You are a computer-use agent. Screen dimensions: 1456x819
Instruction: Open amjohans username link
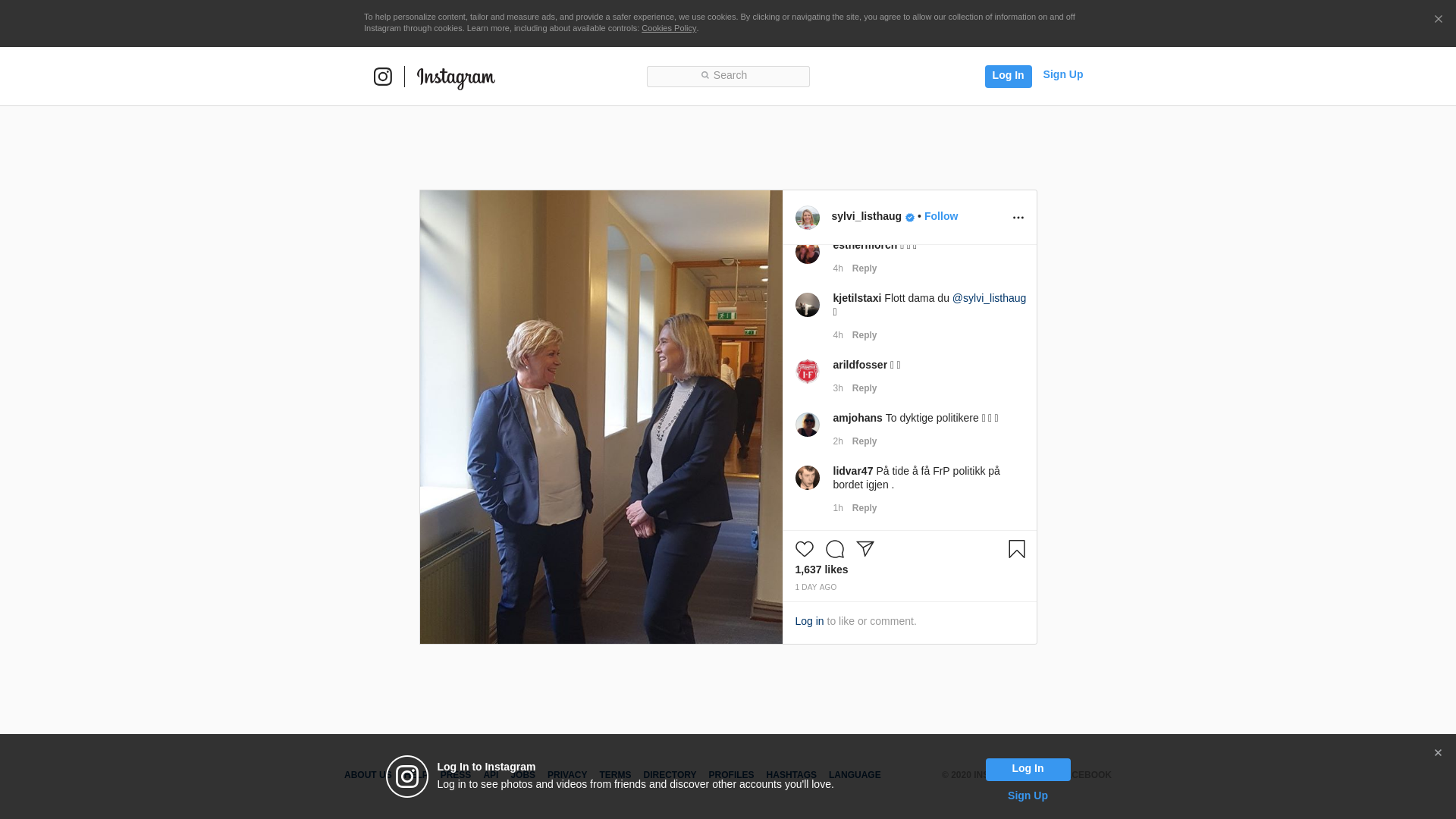[x=858, y=418]
